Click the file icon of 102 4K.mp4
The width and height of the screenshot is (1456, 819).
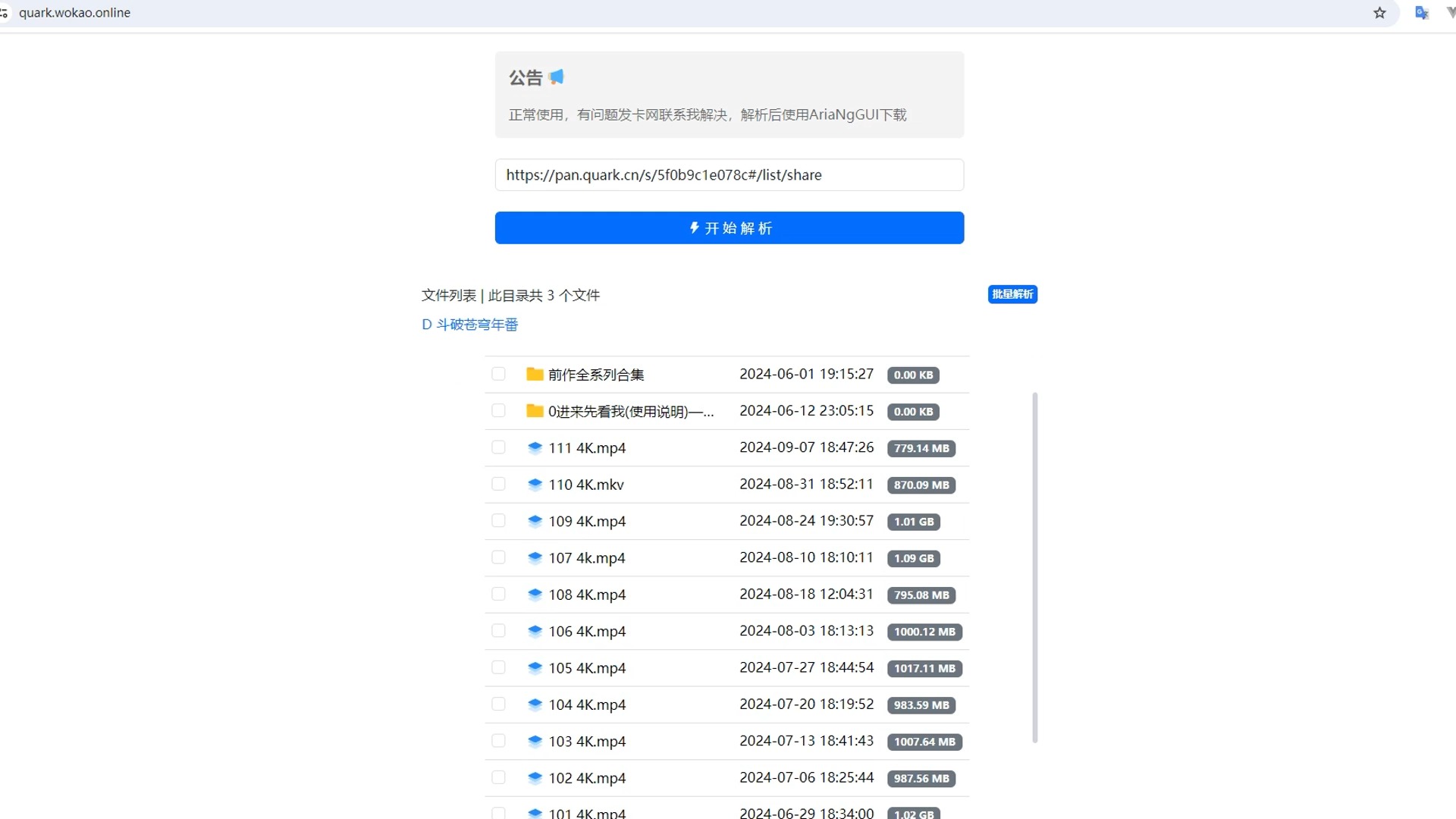(x=535, y=778)
